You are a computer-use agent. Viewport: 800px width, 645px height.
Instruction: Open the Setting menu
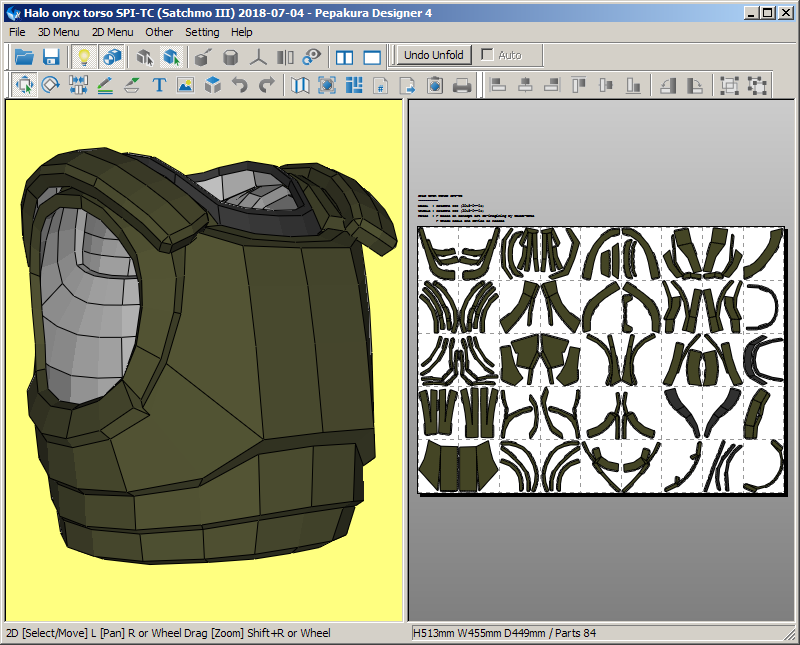(202, 32)
